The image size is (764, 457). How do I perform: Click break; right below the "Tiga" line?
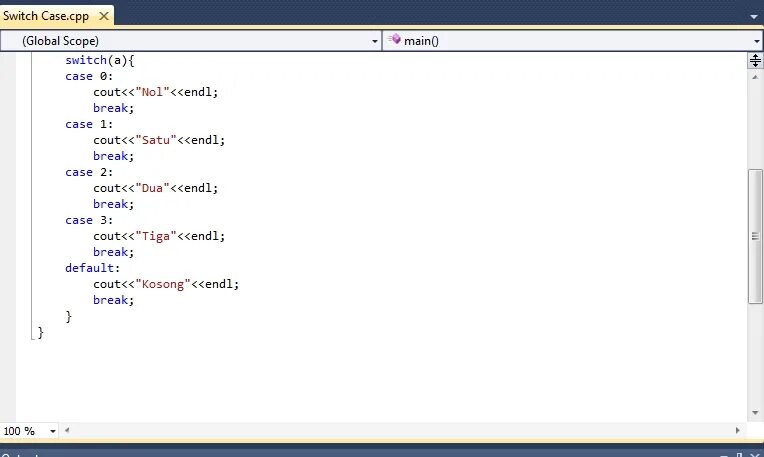(x=114, y=252)
